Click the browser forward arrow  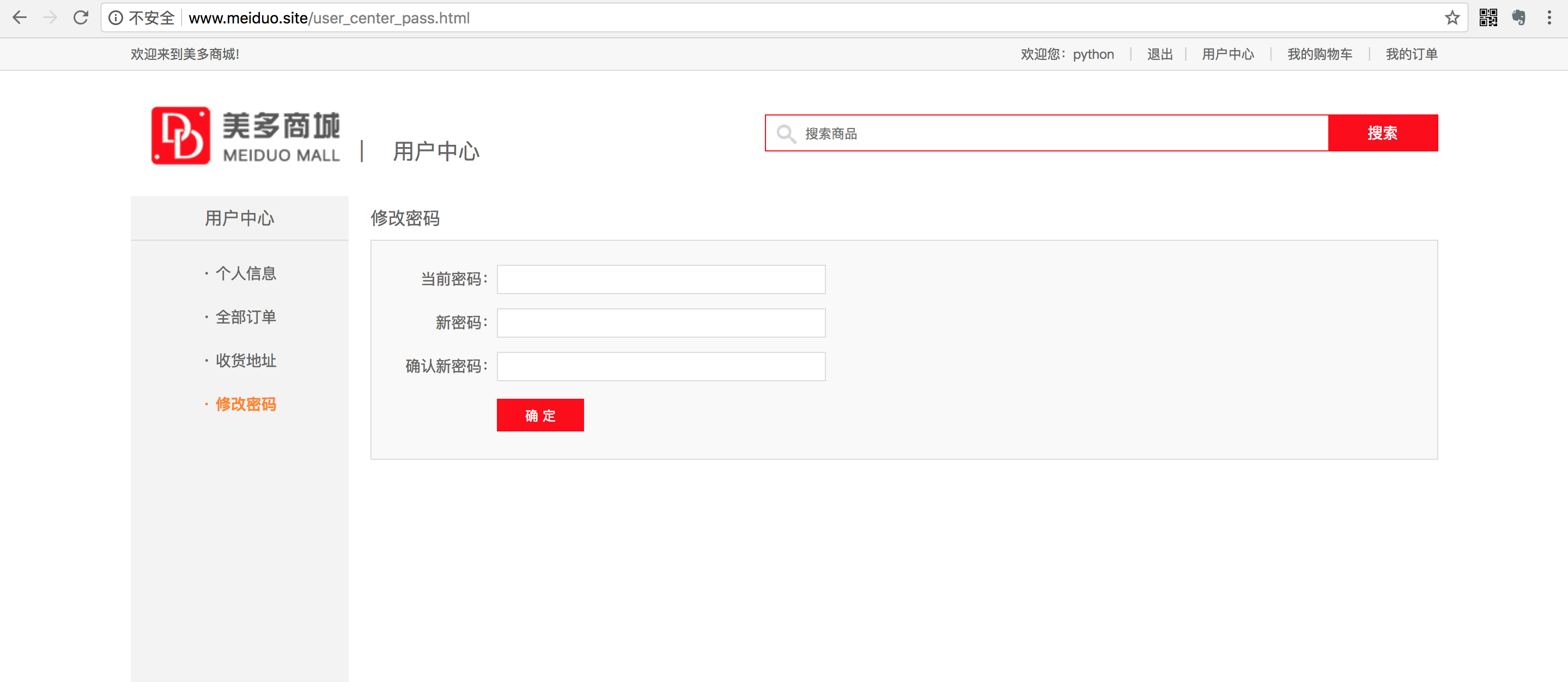click(x=51, y=17)
